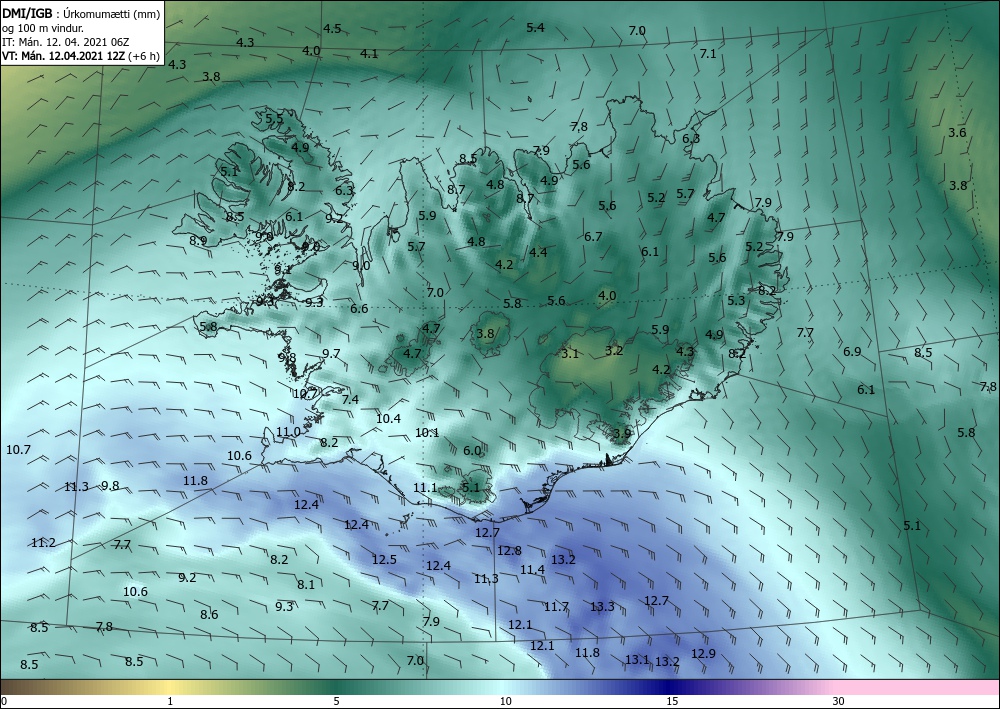Click the map value '3.6' at the east edge
Image resolution: width=1000 pixels, height=709 pixels.
(x=957, y=133)
